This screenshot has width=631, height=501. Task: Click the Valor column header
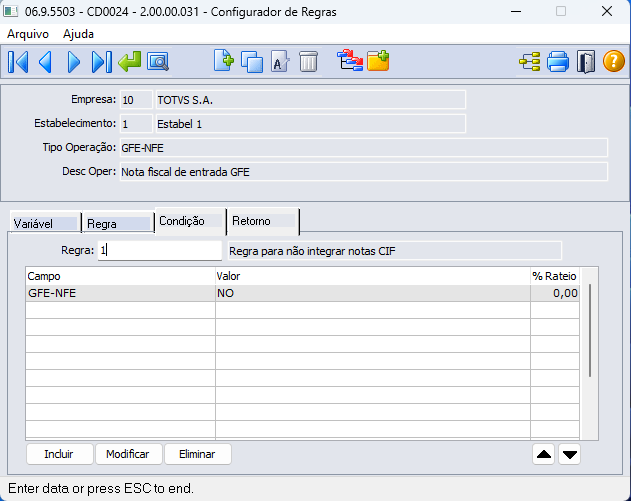373,276
